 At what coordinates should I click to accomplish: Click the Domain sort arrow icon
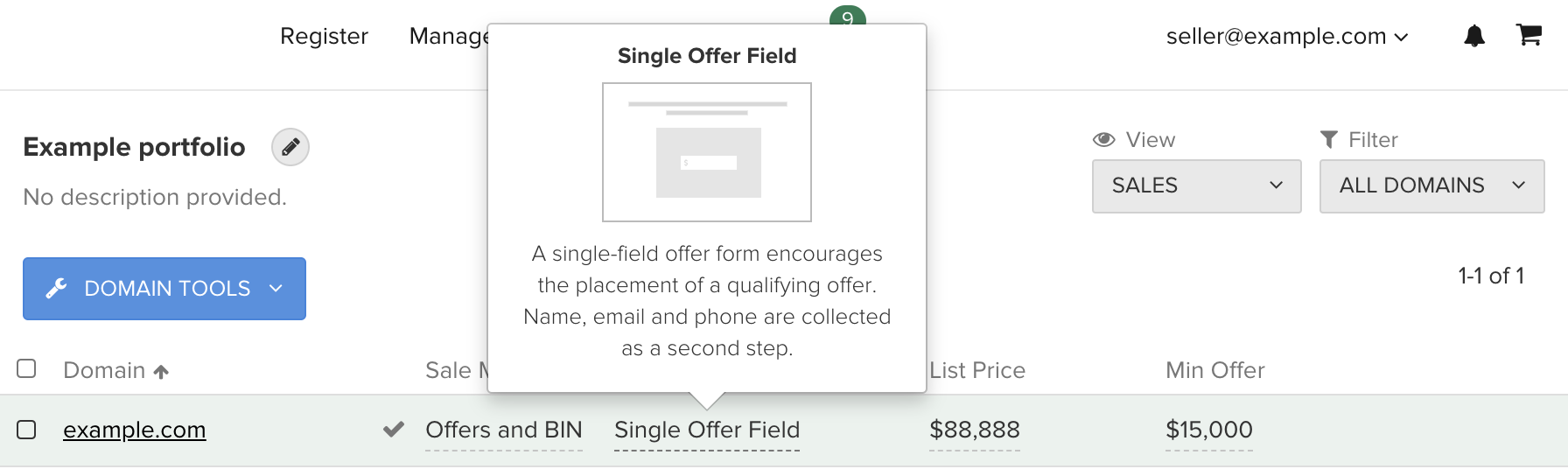[161, 372]
